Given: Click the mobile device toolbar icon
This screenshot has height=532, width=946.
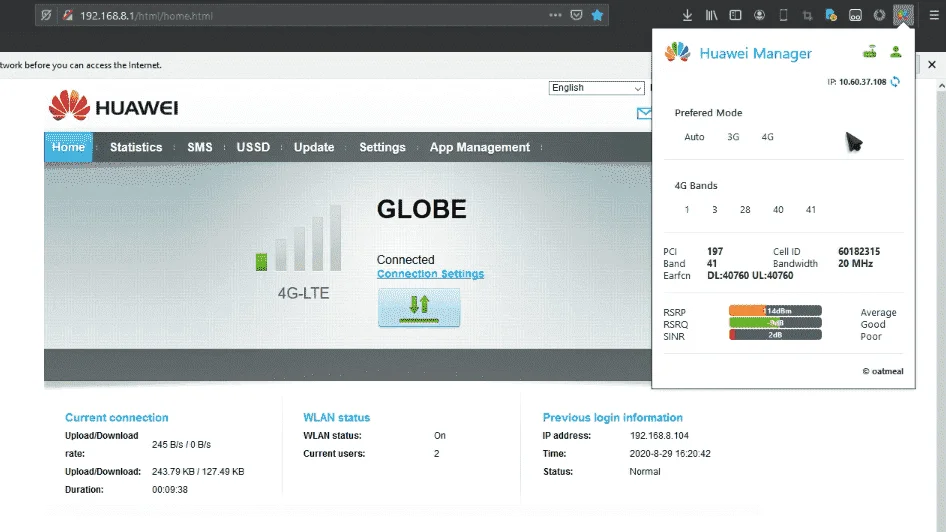Looking at the screenshot, I should (x=783, y=16).
